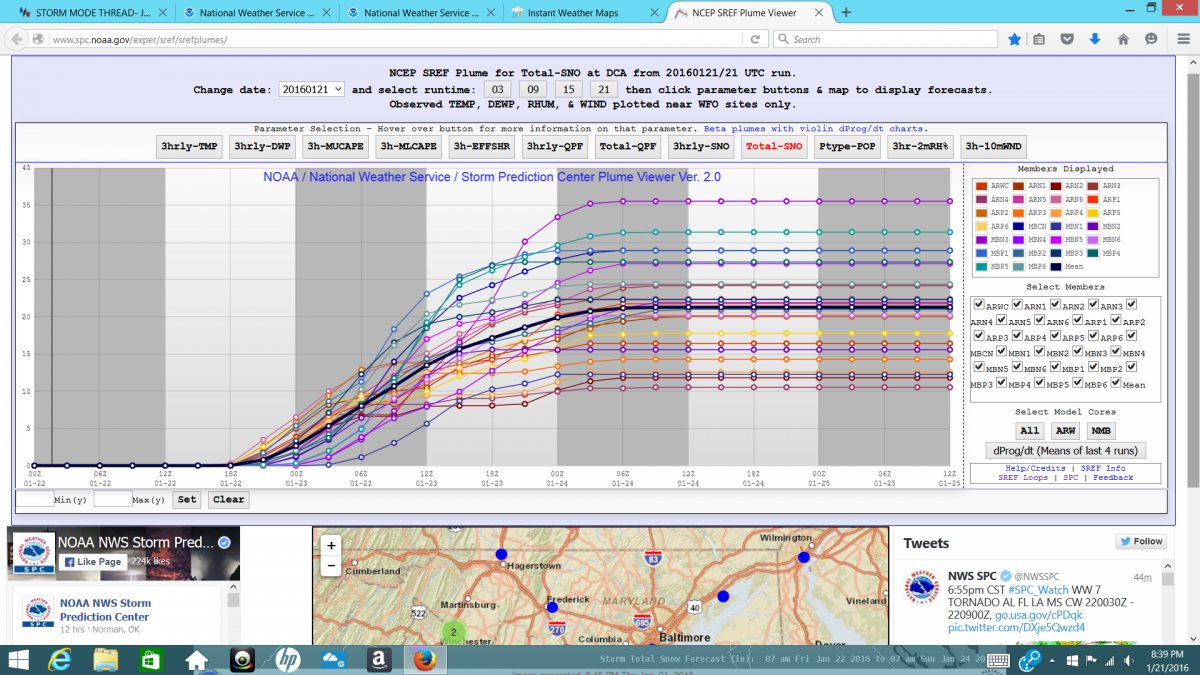Open the SREF Loops link
Screen dimensions: 1200x675
pyautogui.click(x=1023, y=478)
